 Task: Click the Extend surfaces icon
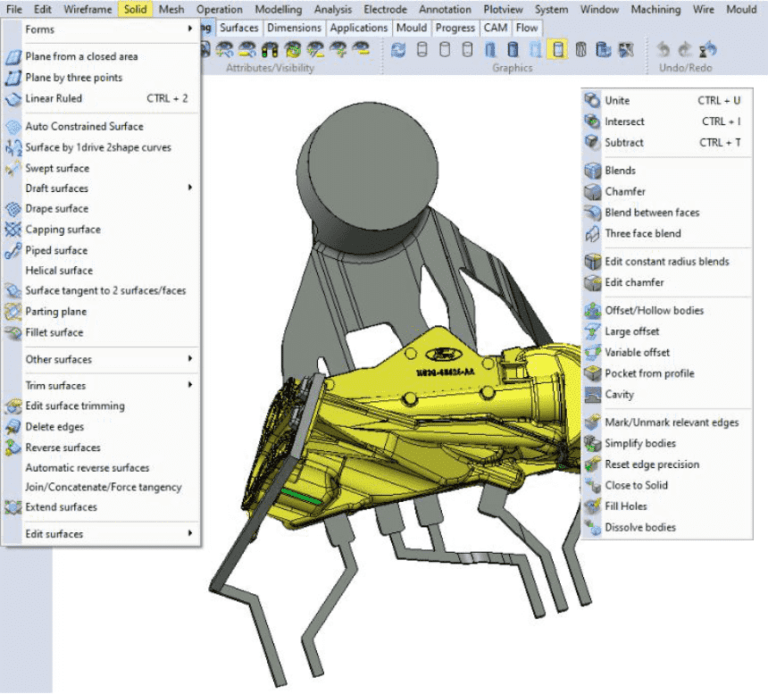(x=13, y=507)
